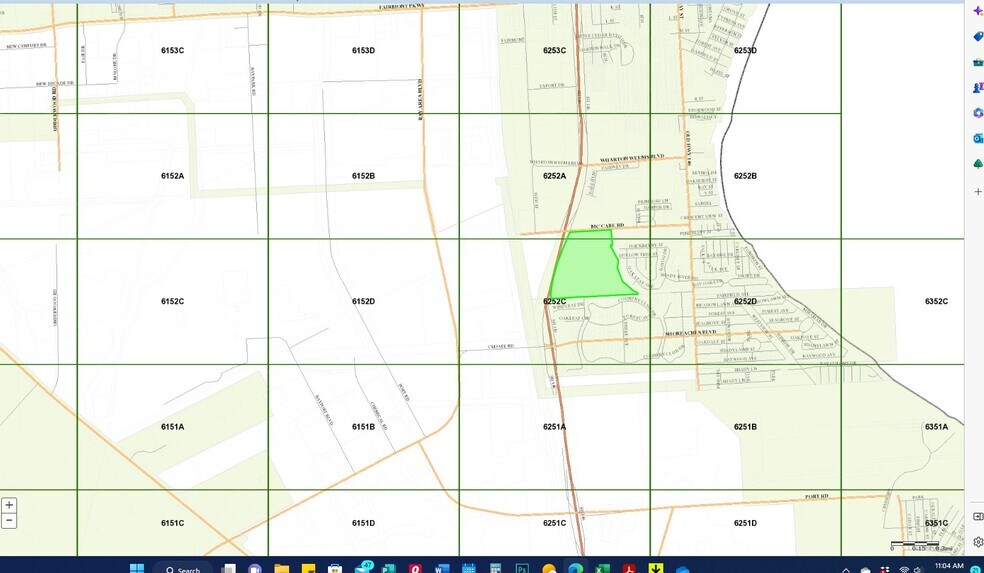Image resolution: width=984 pixels, height=573 pixels.
Task: Open the clock showing 11:04 AM
Action: (948, 566)
